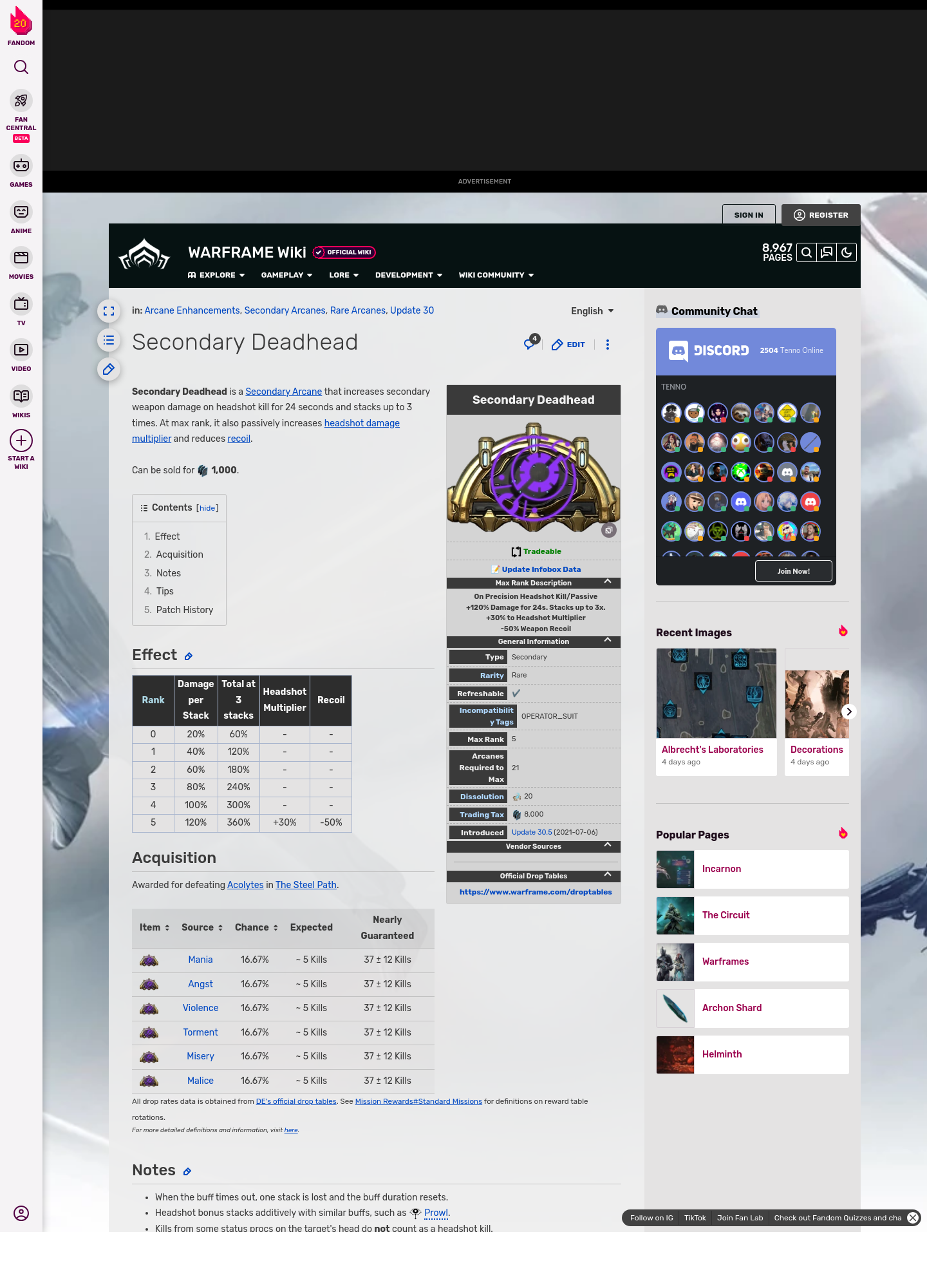Open the Wikis book icon
This screenshot has width=927, height=1288.
[21, 395]
